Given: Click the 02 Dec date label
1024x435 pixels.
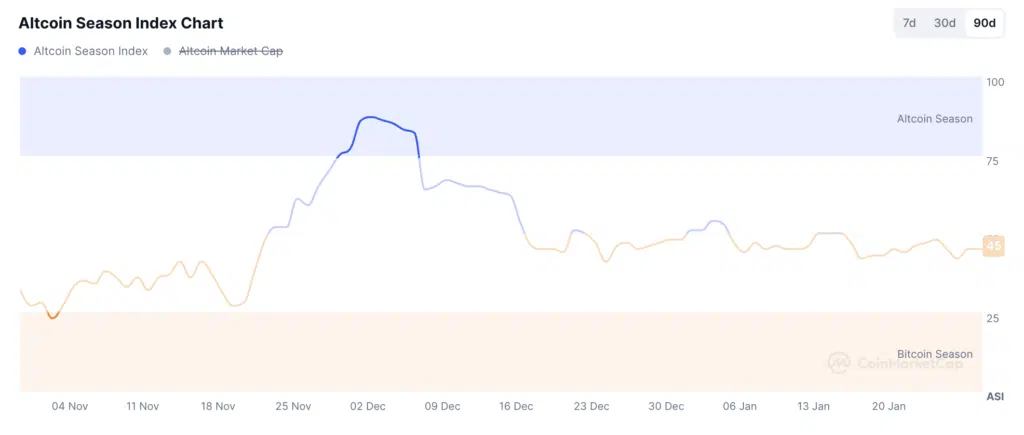Looking at the screenshot, I should pos(368,407).
